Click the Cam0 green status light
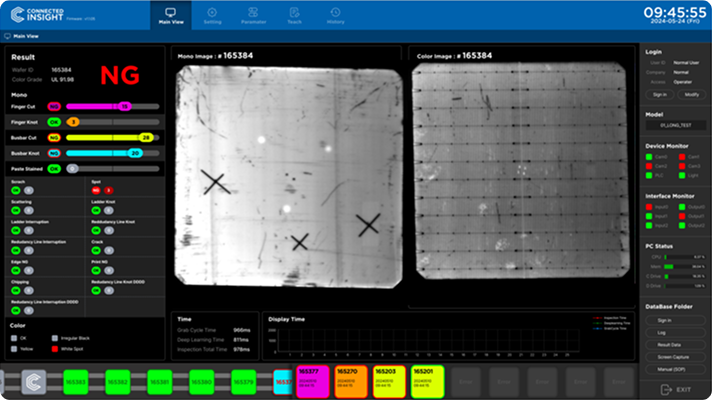712x400 pixels. pyautogui.click(x=649, y=157)
